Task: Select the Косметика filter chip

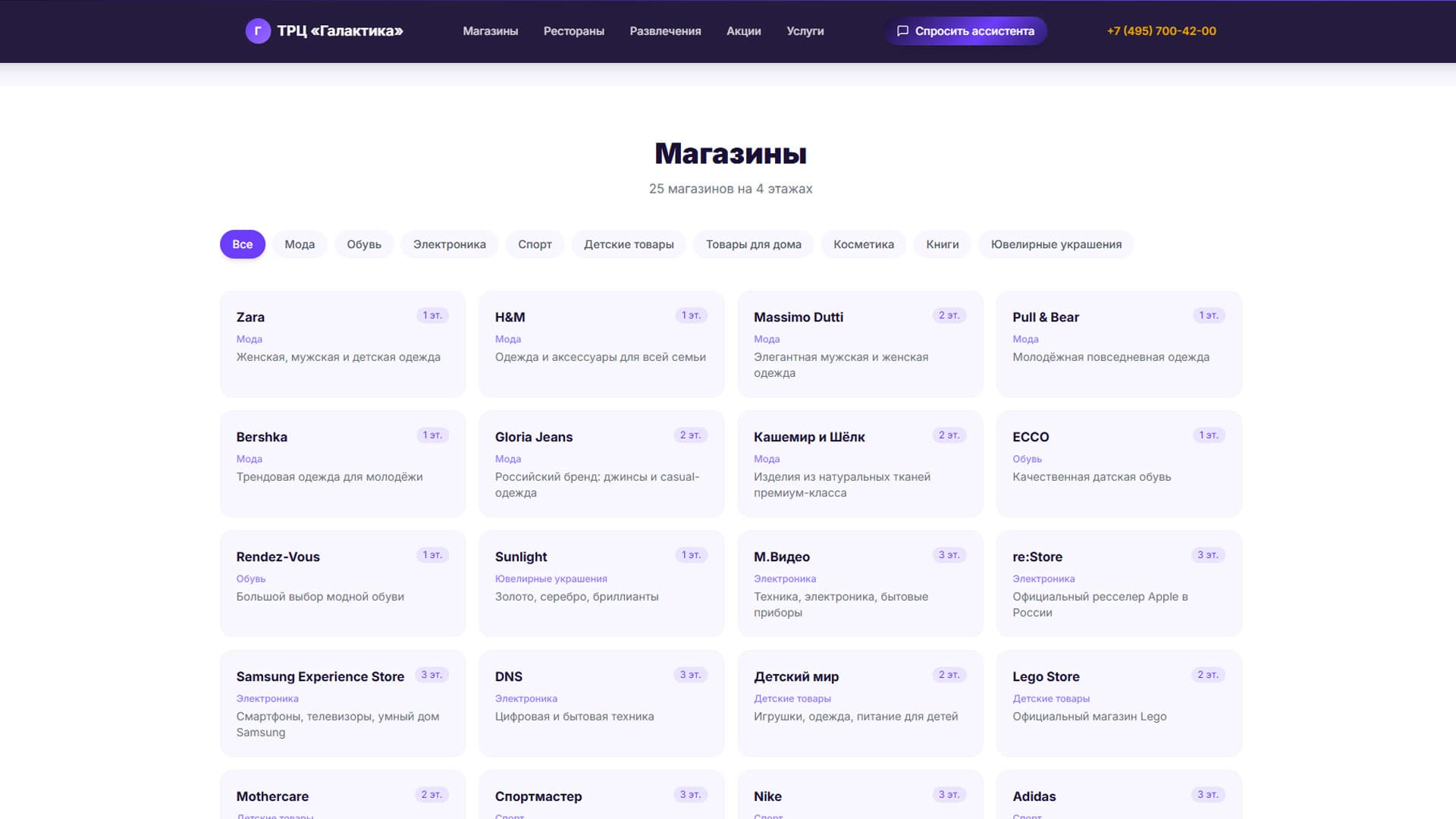Action: [863, 244]
